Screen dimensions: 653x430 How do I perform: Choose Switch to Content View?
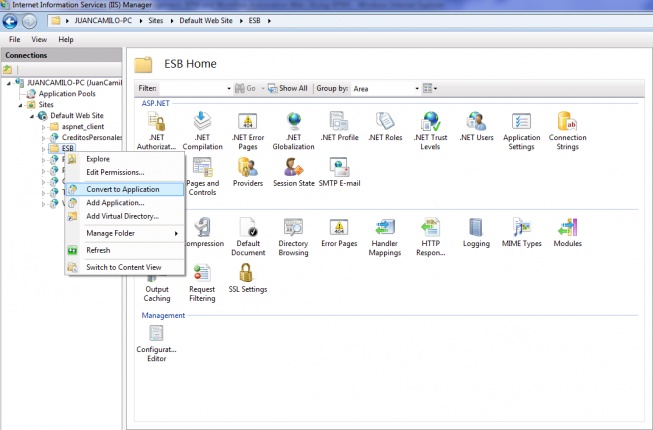point(125,267)
